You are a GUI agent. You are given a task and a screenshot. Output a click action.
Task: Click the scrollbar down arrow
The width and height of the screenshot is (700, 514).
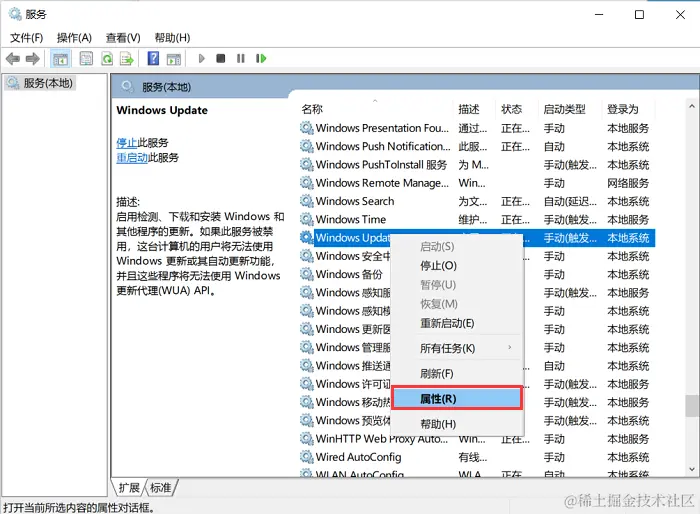tap(692, 470)
